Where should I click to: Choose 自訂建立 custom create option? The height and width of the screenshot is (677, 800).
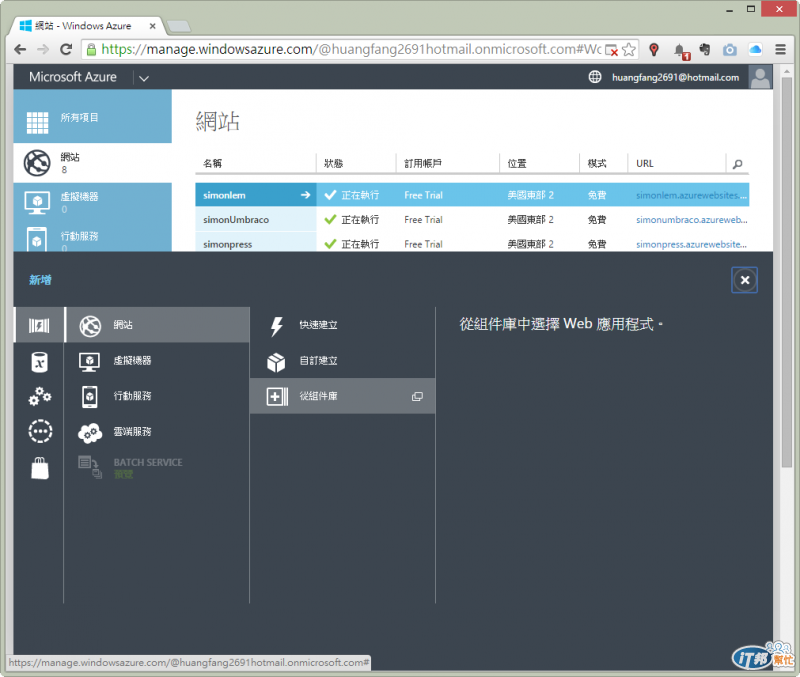click(342, 361)
